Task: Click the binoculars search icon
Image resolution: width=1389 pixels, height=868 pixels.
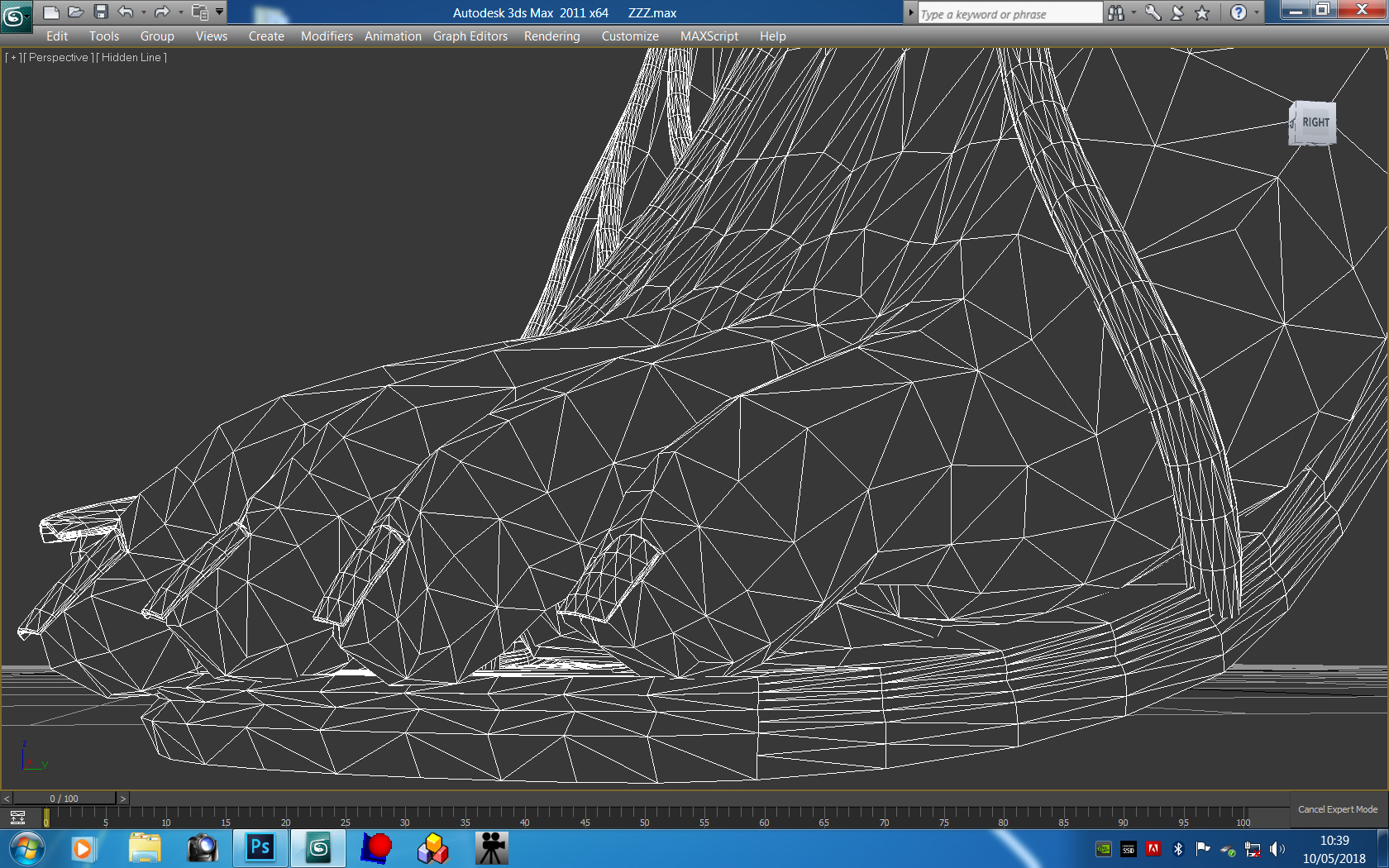Action: pos(1116,13)
